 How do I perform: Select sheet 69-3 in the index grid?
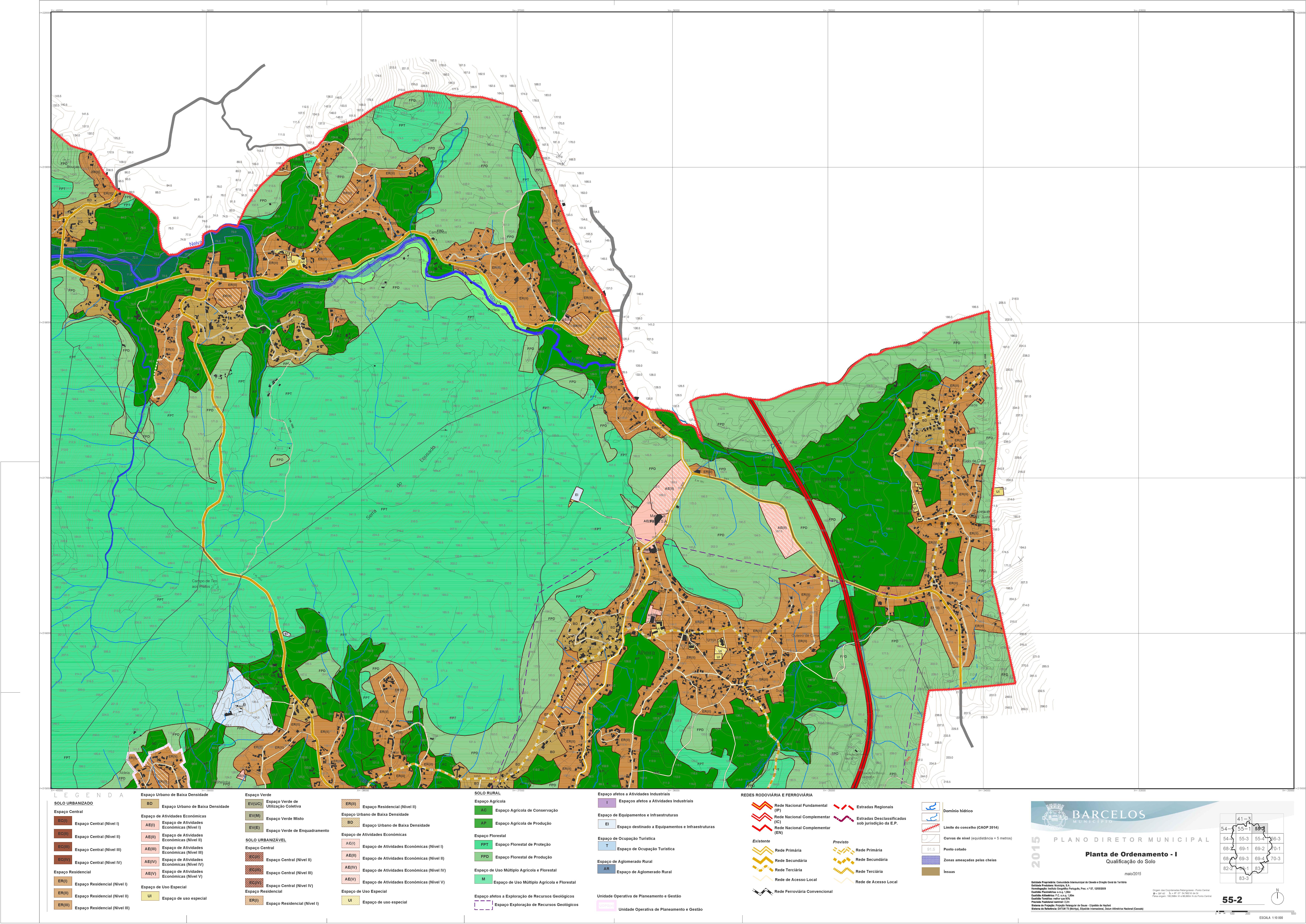click(1244, 859)
